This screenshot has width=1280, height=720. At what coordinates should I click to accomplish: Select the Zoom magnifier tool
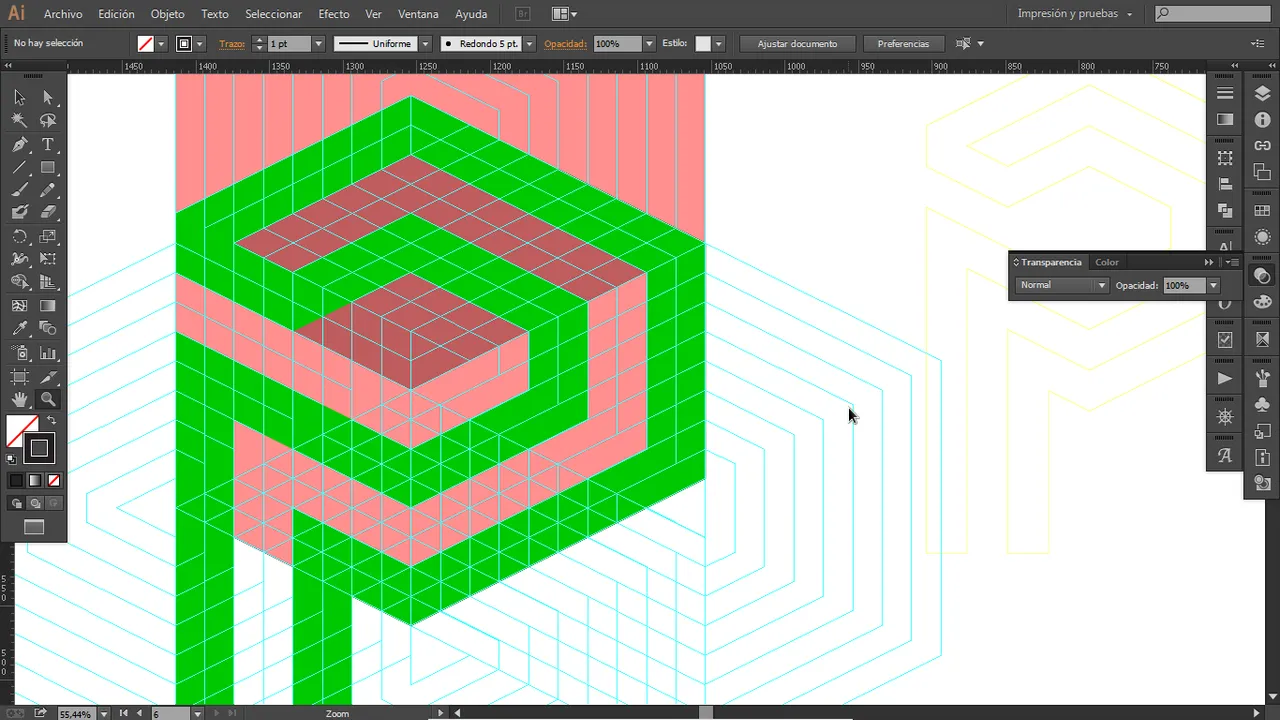click(x=48, y=399)
